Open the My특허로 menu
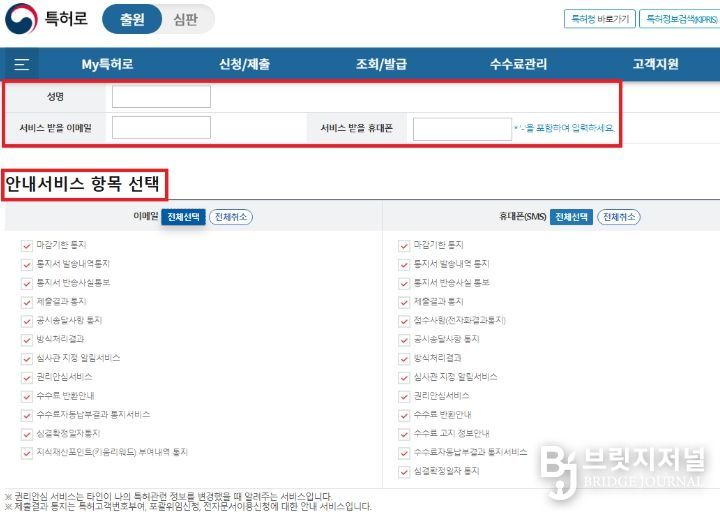This screenshot has width=720, height=518. [x=107, y=64]
